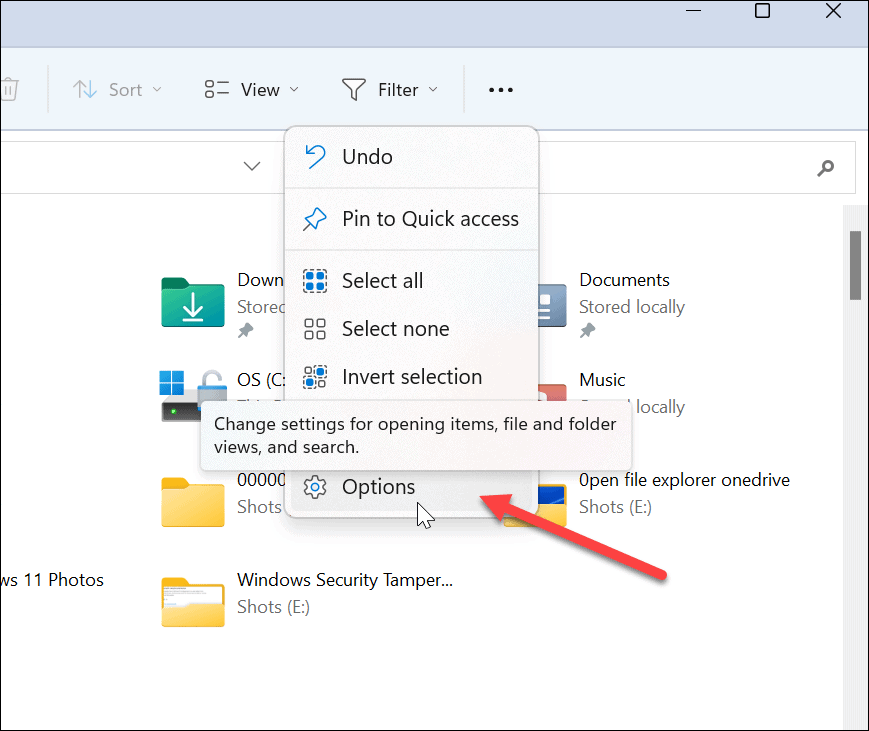Image resolution: width=869 pixels, height=731 pixels.
Task: Close the File Explorer window
Action: (833, 11)
